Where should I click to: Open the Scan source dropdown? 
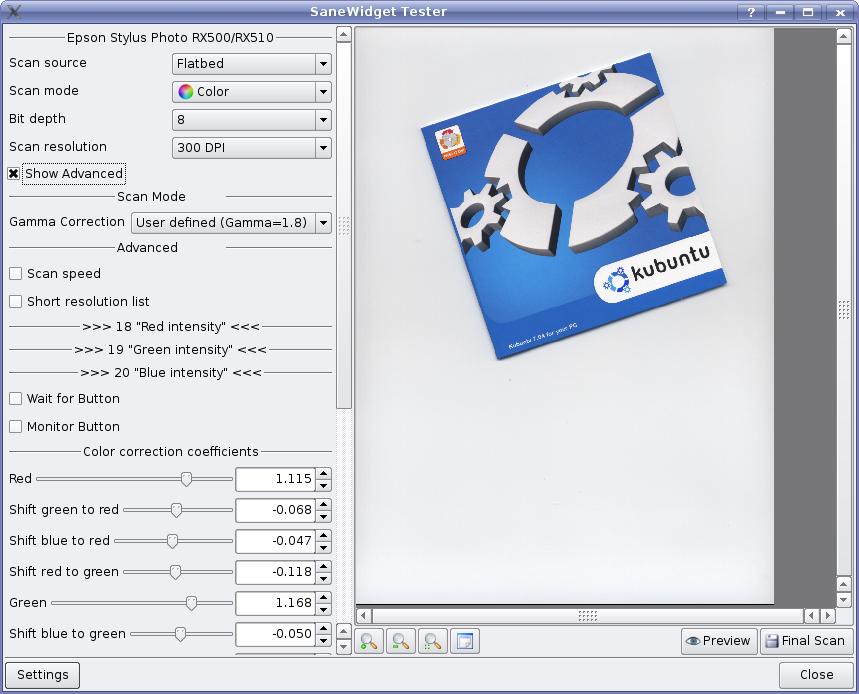251,64
